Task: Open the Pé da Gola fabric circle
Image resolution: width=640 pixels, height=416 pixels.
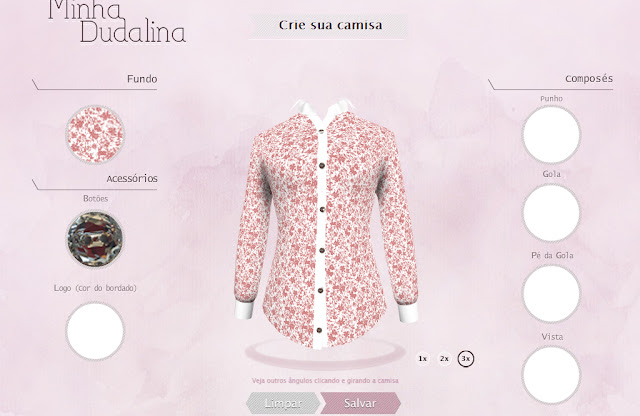Action: click(551, 294)
